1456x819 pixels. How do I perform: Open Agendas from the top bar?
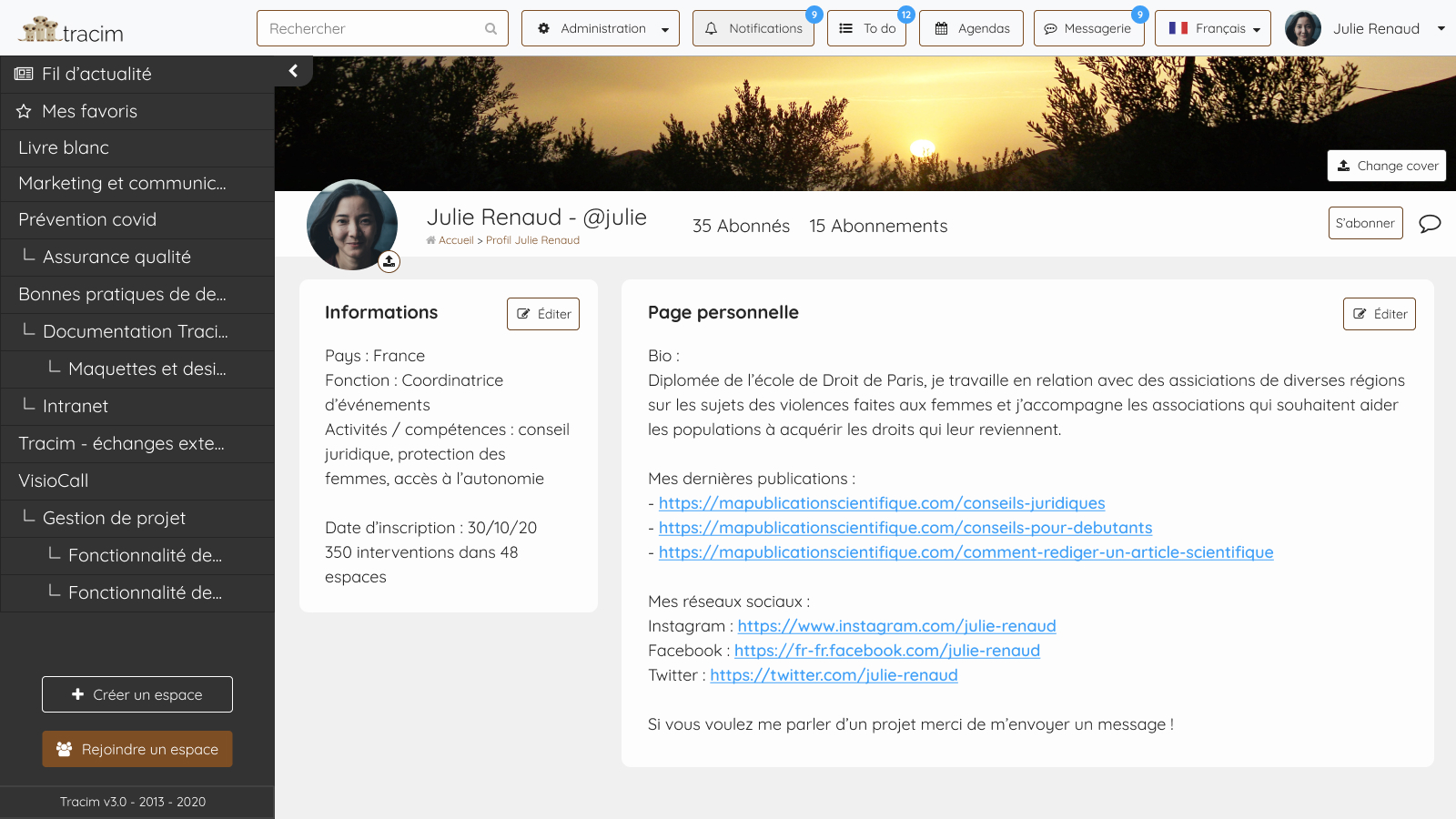coord(971,28)
